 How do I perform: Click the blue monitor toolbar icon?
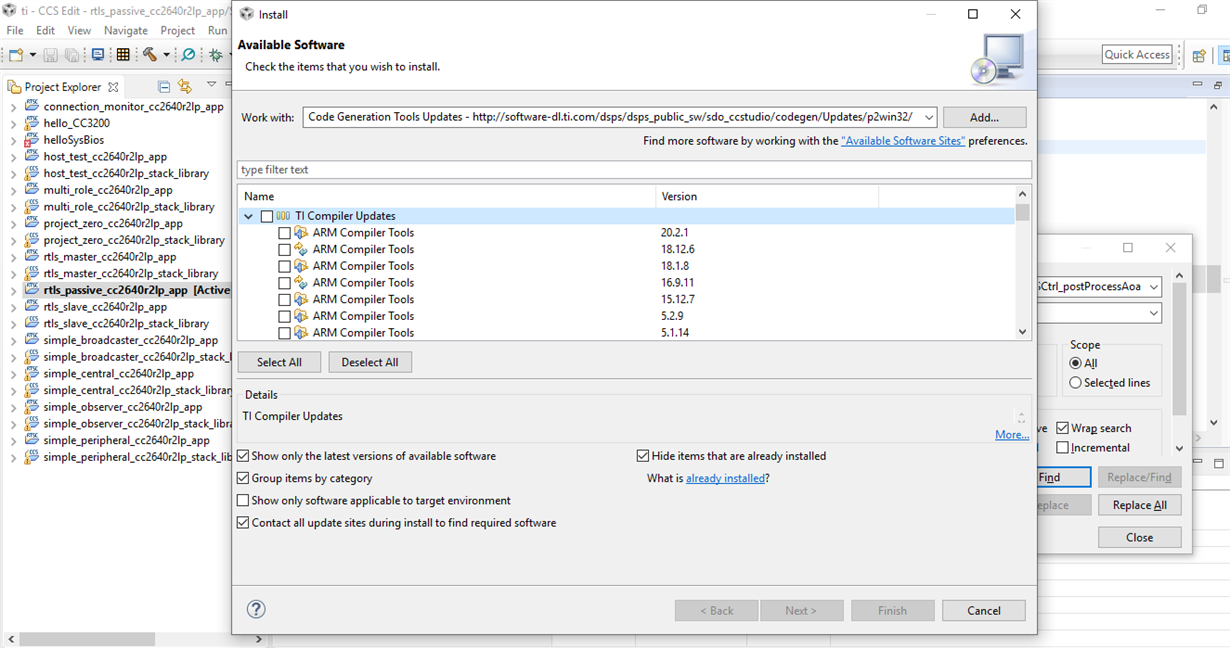pos(98,55)
